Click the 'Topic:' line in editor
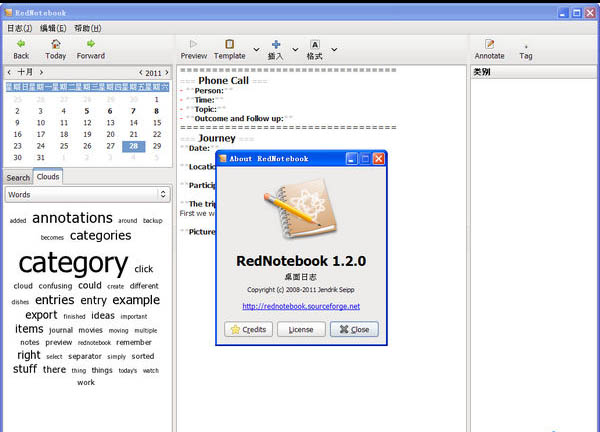This screenshot has height=432, width=600. 205,109
